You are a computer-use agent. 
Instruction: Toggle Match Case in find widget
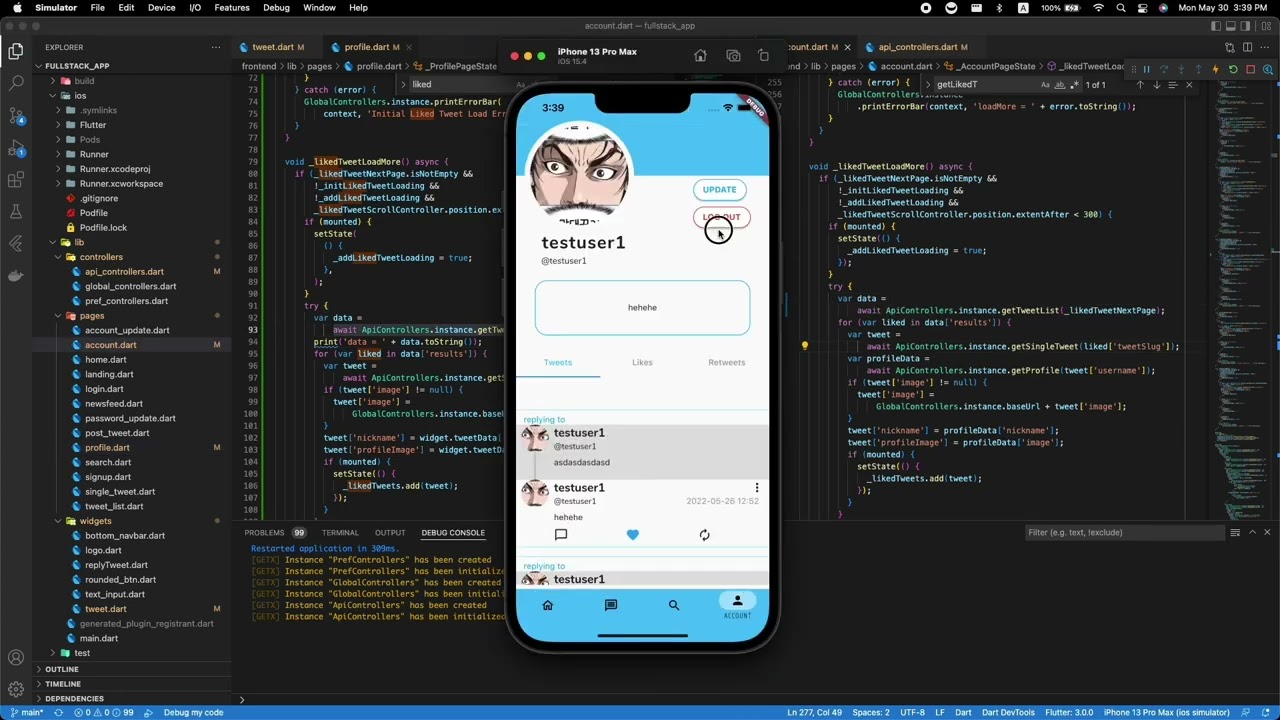pyautogui.click(x=1045, y=85)
